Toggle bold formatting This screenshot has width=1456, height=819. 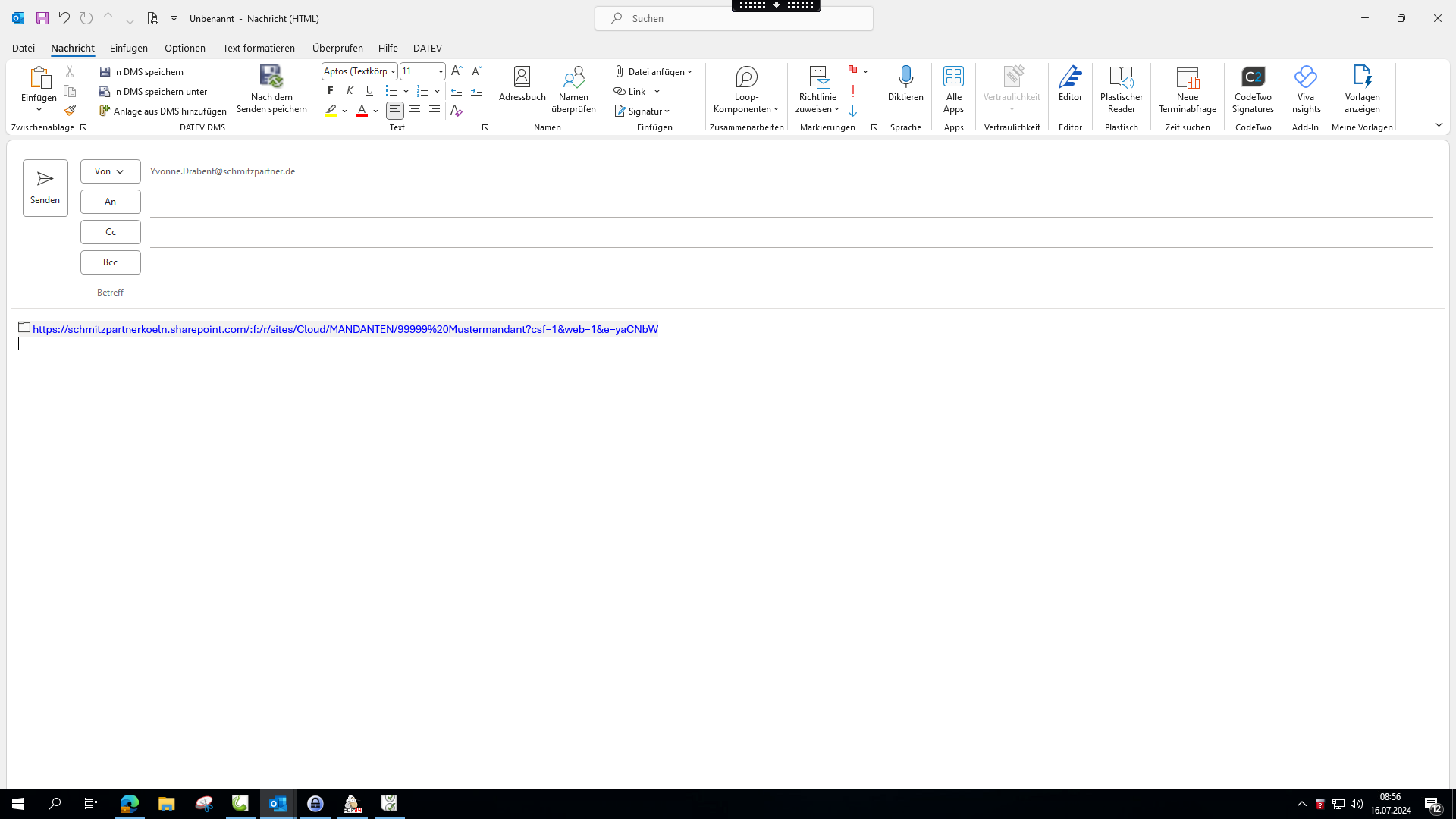point(331,91)
